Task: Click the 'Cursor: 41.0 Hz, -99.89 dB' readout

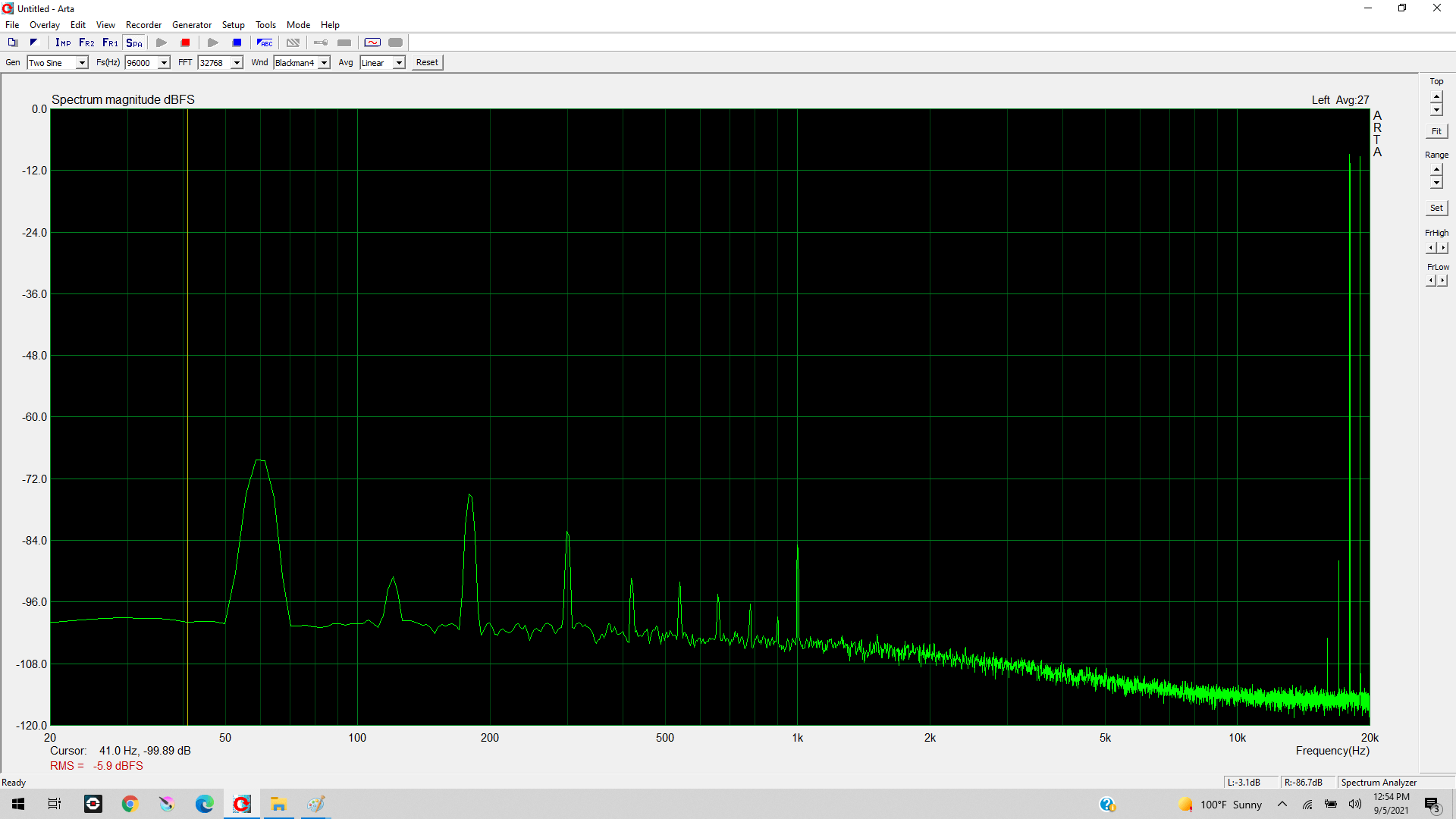Action: 121,751
